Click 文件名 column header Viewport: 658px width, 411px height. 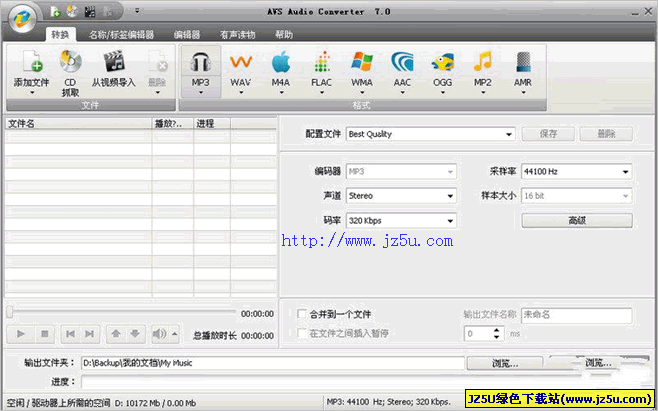click(78, 124)
